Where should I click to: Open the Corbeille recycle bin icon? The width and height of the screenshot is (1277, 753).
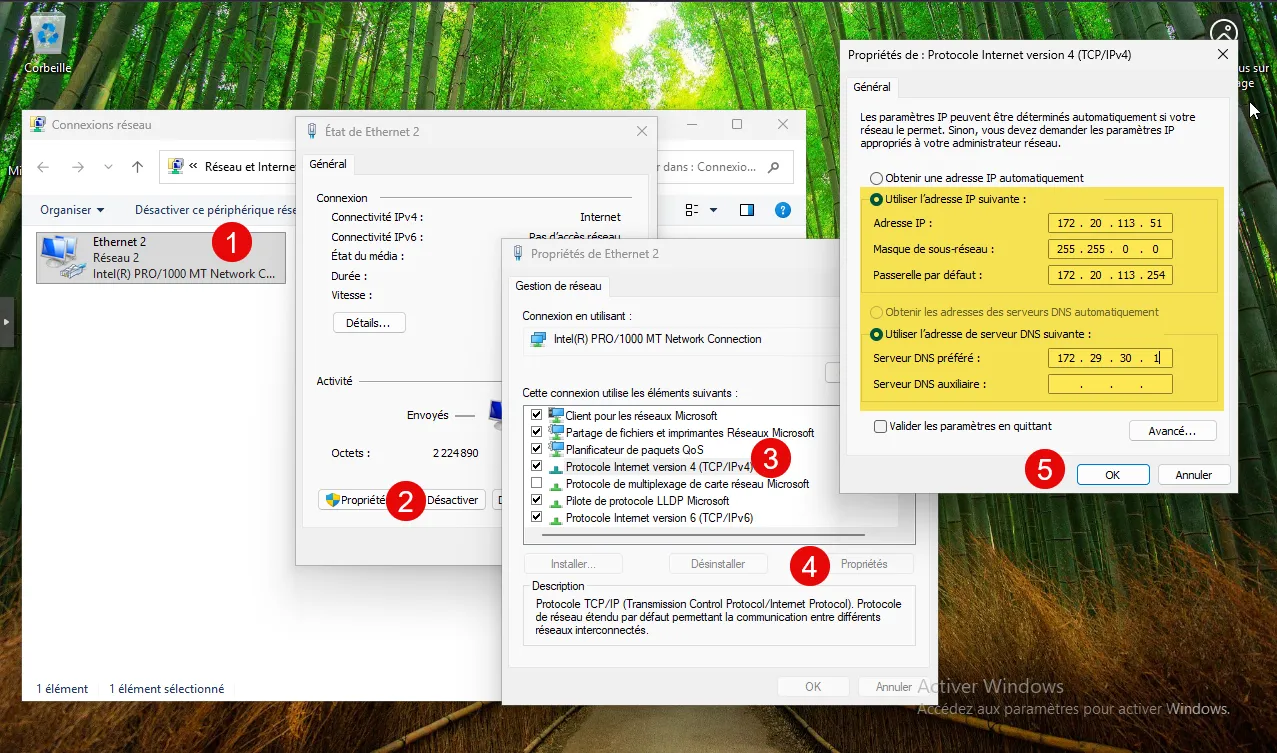[47, 36]
